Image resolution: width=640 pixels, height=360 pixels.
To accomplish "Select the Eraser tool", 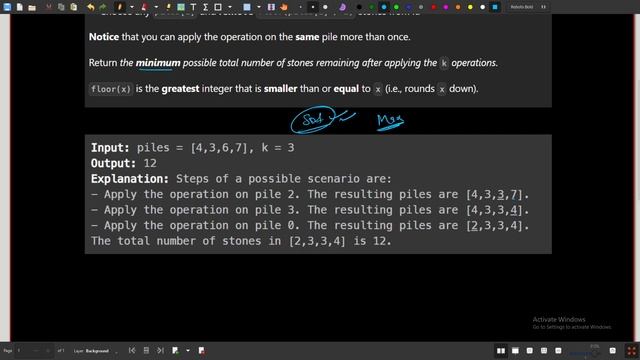I will click(144, 7).
